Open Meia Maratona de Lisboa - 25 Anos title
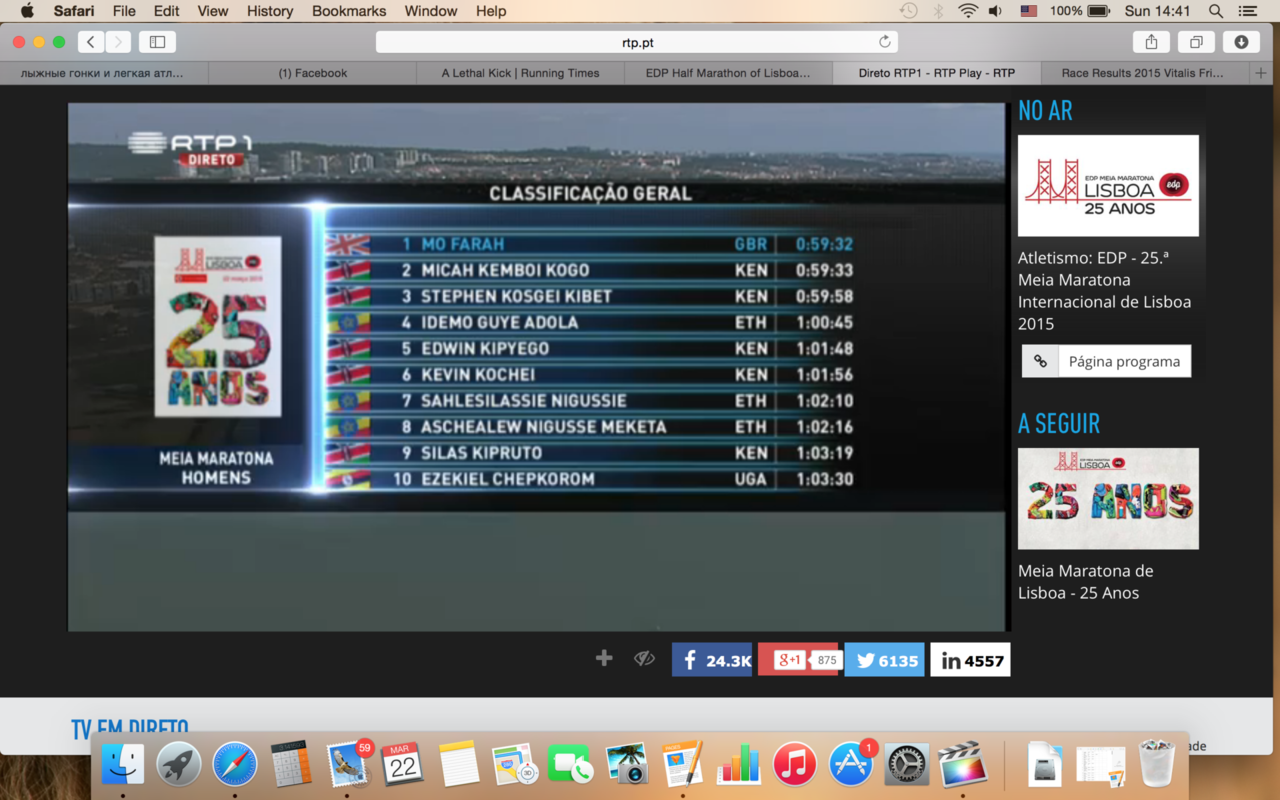 point(1085,582)
